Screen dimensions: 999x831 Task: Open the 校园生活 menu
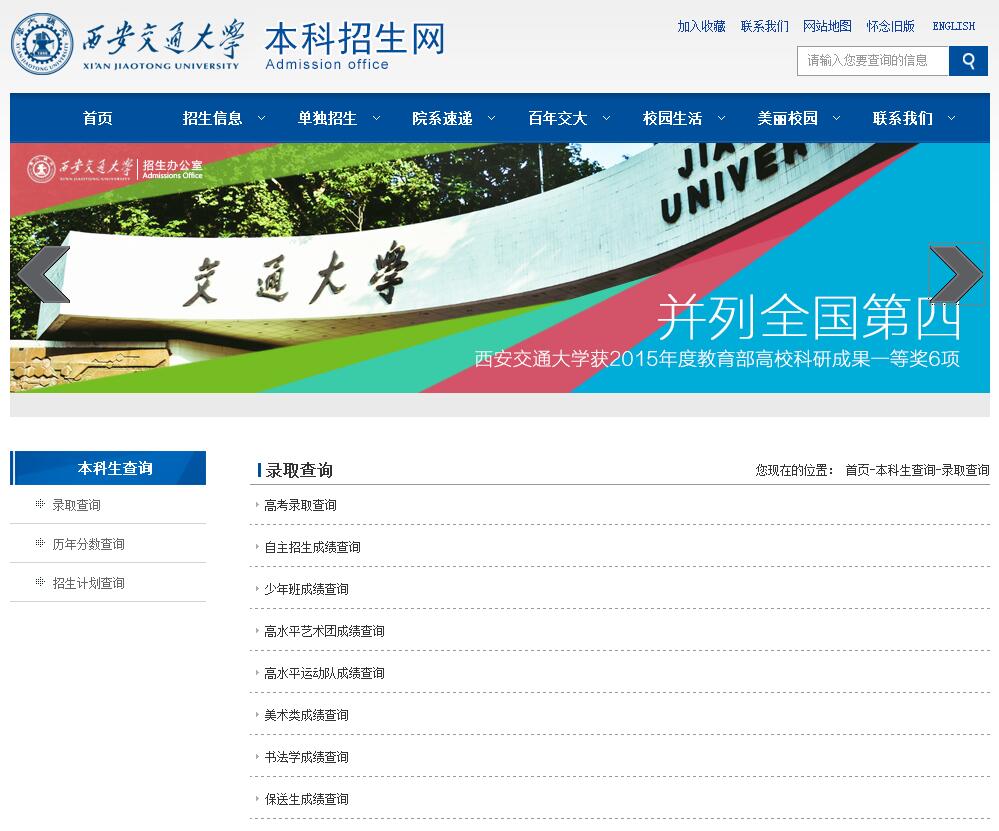tap(672, 118)
